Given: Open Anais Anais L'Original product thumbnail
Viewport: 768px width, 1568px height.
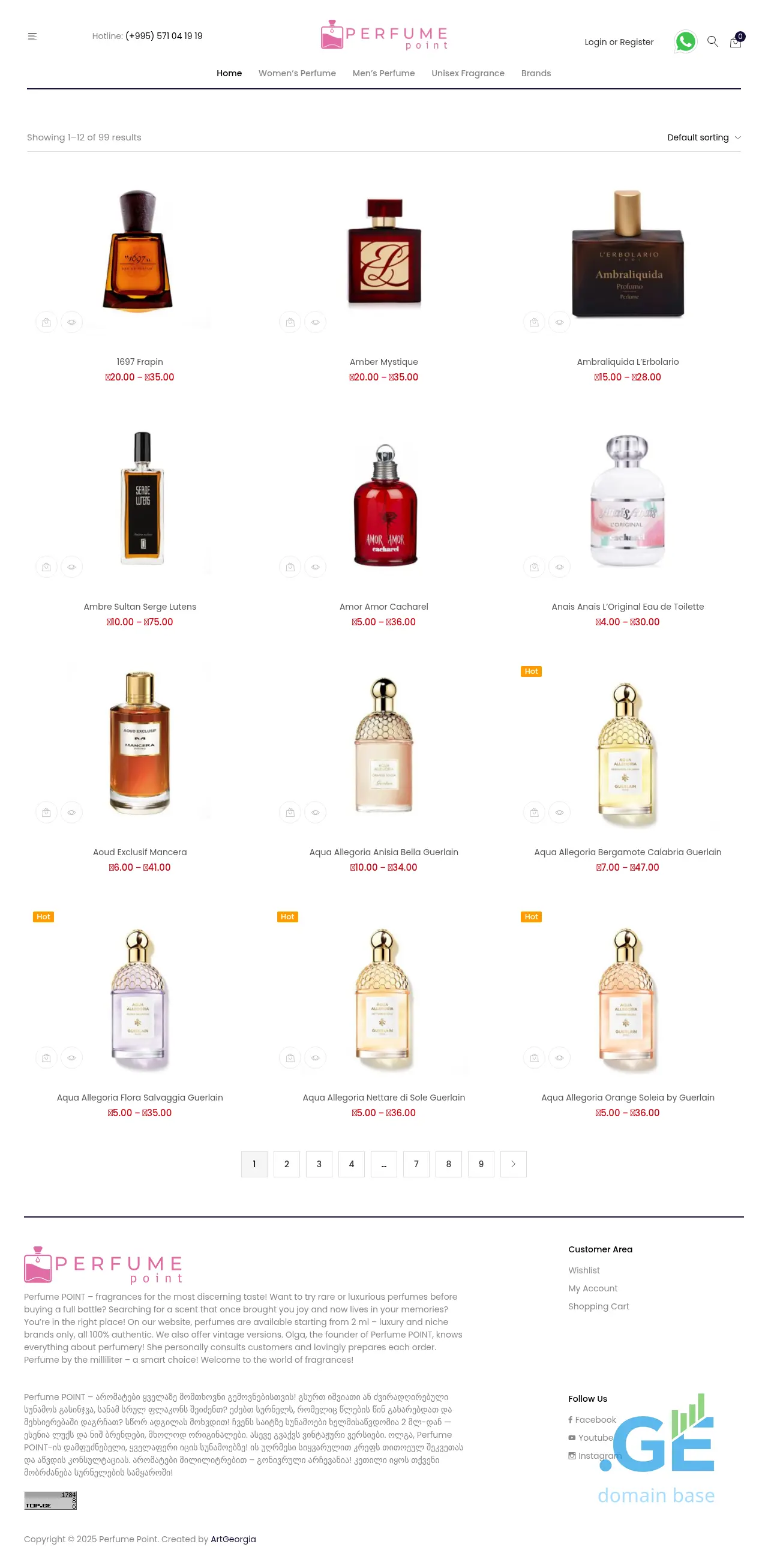Looking at the screenshot, I should click(x=628, y=501).
